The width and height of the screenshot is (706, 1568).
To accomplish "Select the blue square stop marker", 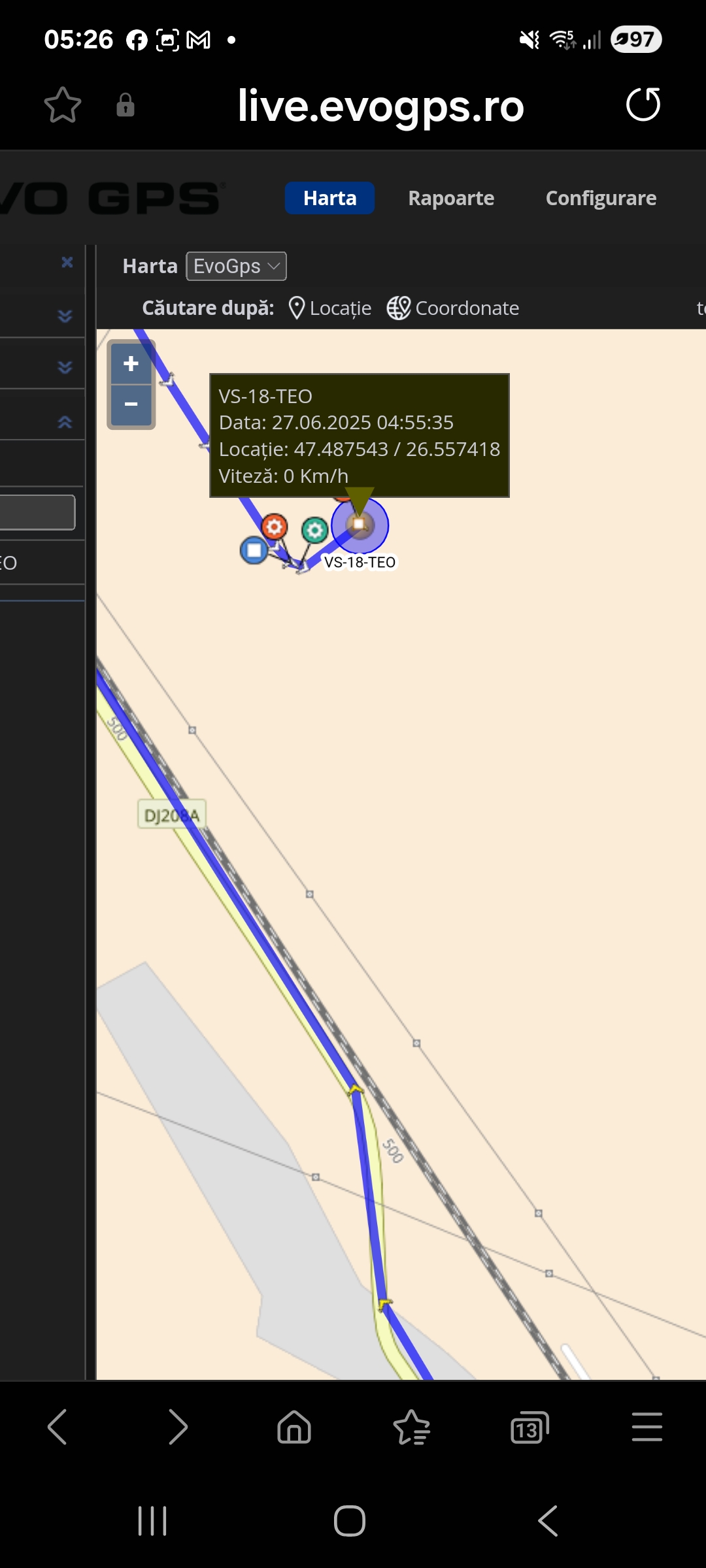I will (x=254, y=550).
